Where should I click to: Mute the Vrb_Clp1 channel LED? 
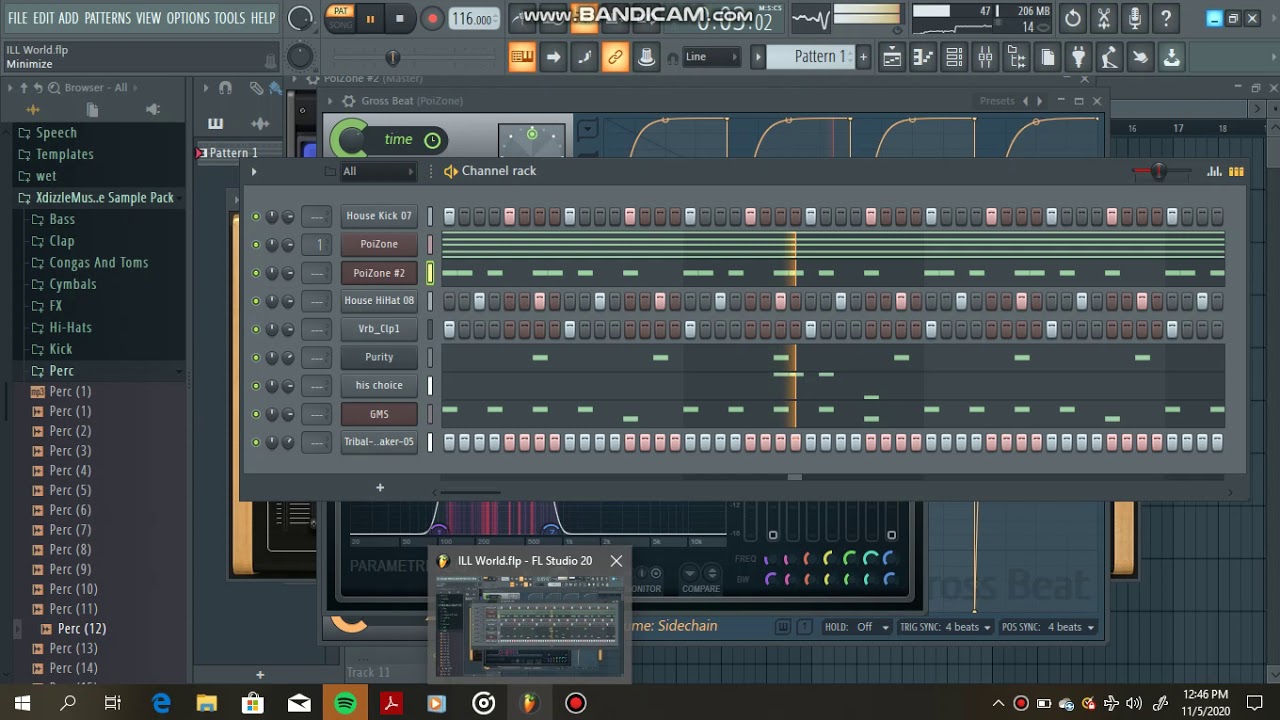coord(256,329)
